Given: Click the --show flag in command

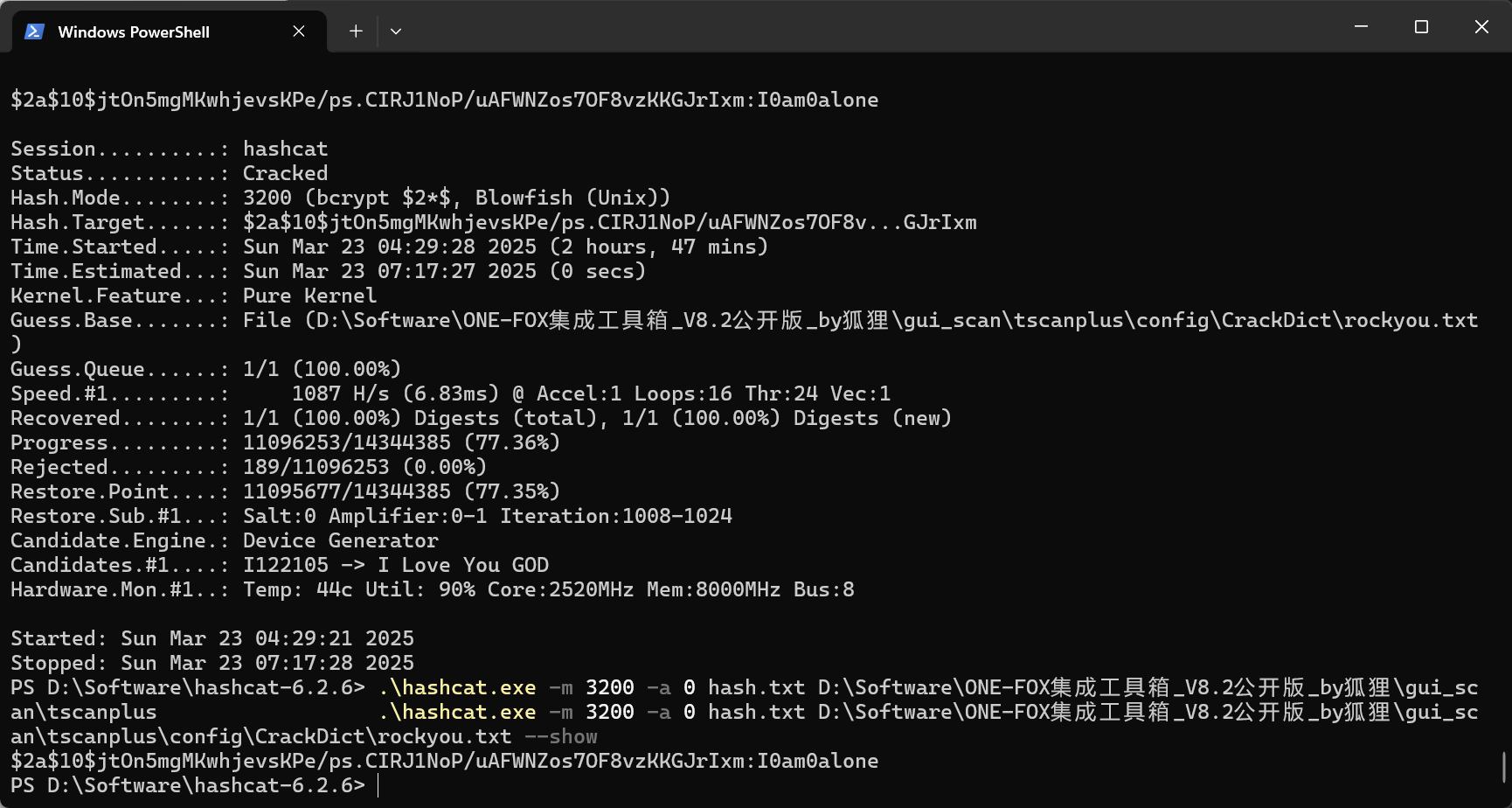Looking at the screenshot, I should (561, 736).
